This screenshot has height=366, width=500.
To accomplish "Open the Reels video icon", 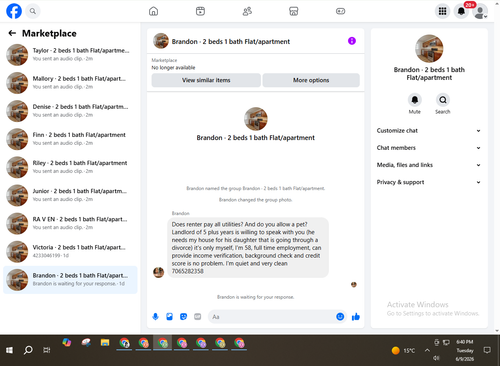I will 200,11.
